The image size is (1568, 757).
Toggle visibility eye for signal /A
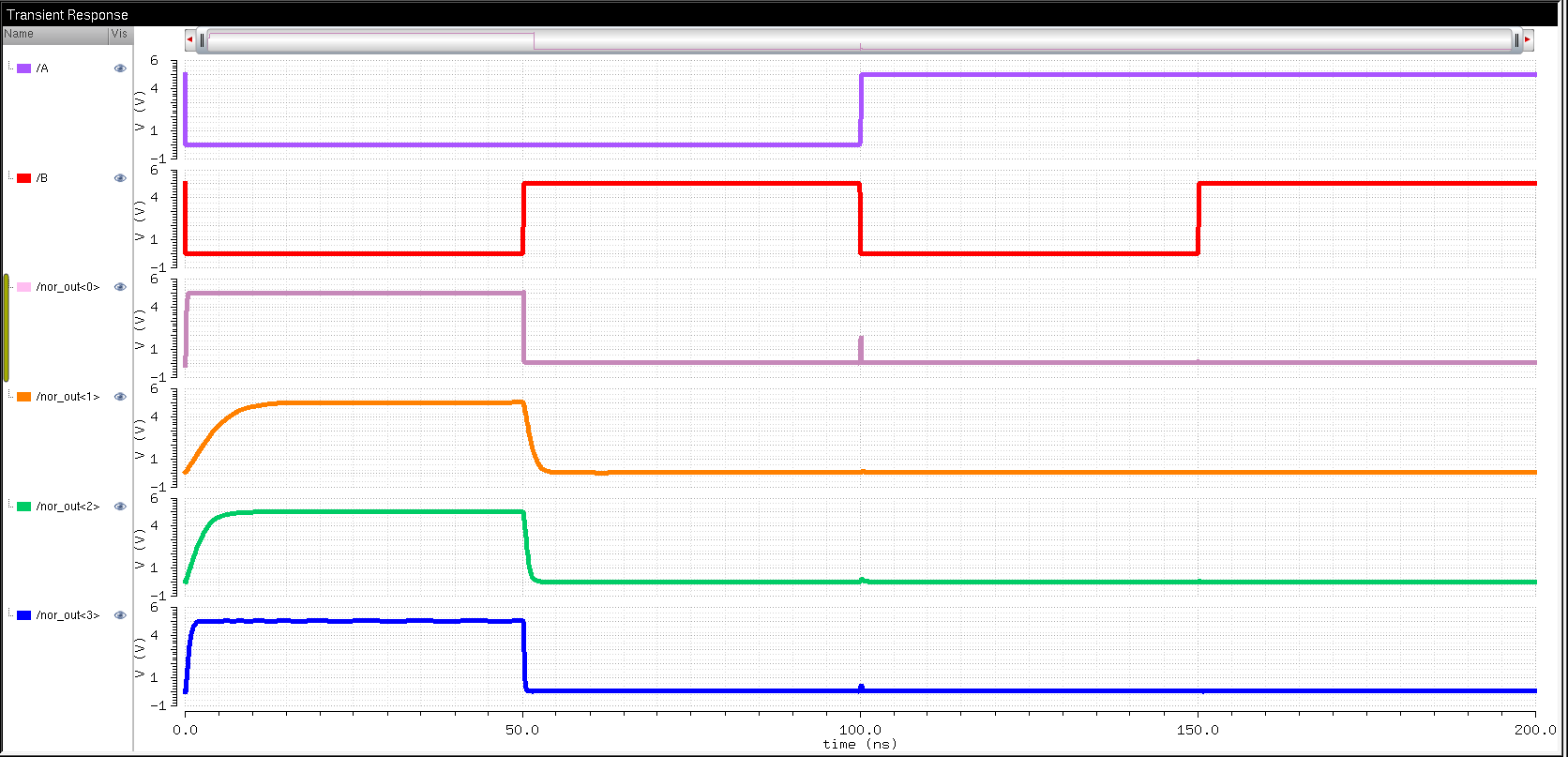[120, 68]
